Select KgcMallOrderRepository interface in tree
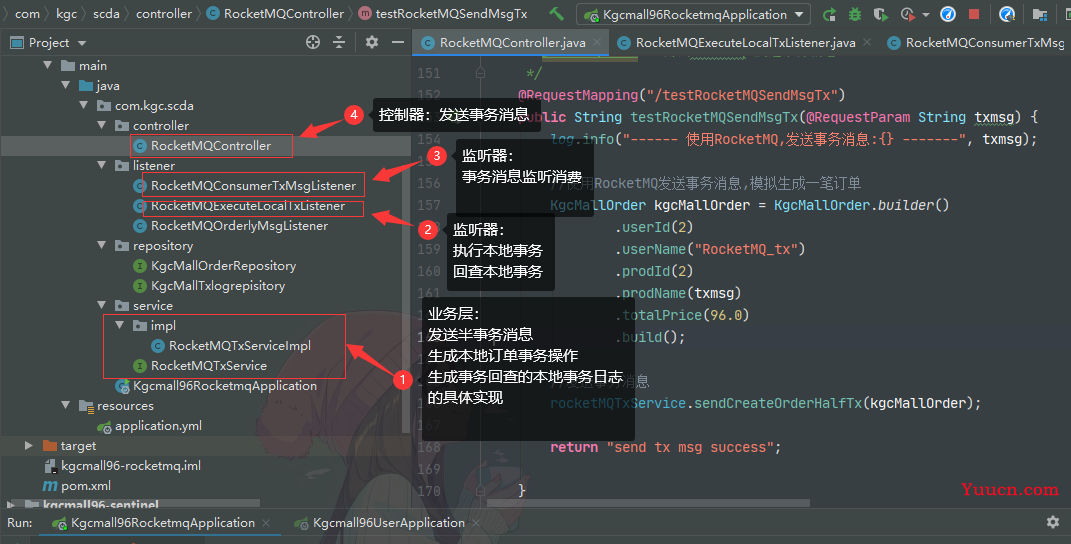Viewport: 1071px width, 544px height. coord(223,266)
